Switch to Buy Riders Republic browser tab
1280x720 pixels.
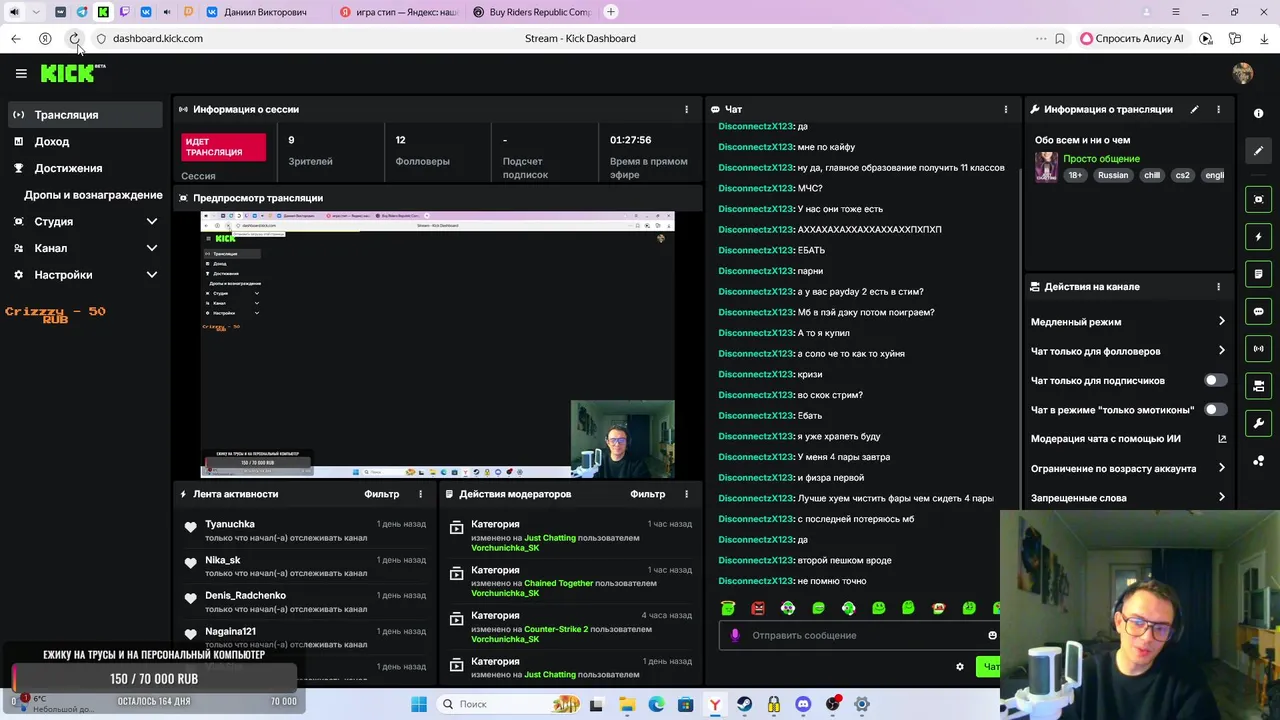click(x=533, y=12)
